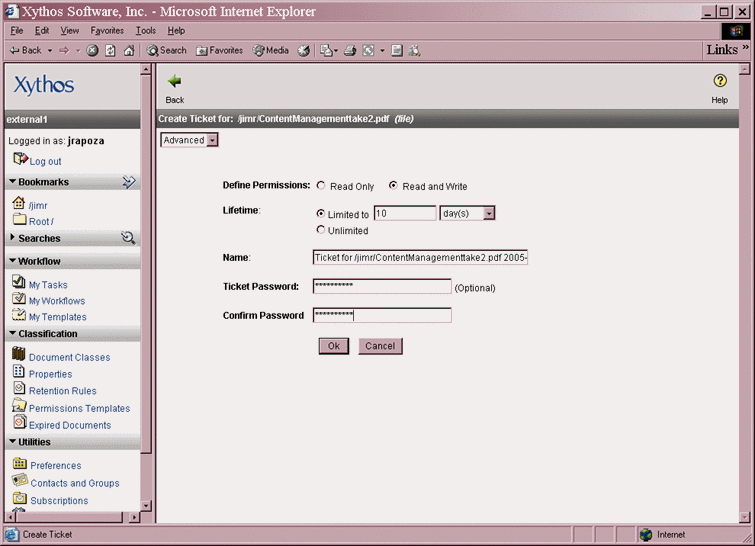Click the My Templates icon
This screenshot has height=546, width=755.
[19, 314]
